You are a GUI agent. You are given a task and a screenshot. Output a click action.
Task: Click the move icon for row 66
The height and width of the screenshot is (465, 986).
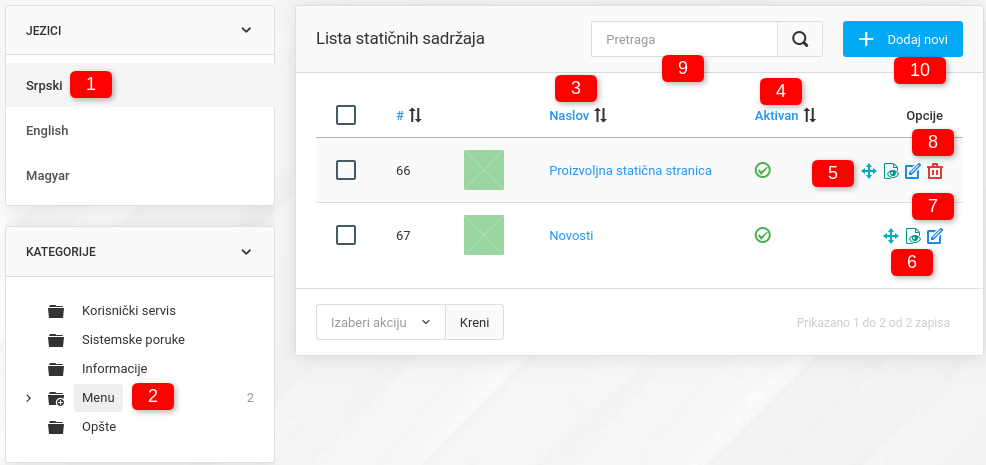[869, 171]
